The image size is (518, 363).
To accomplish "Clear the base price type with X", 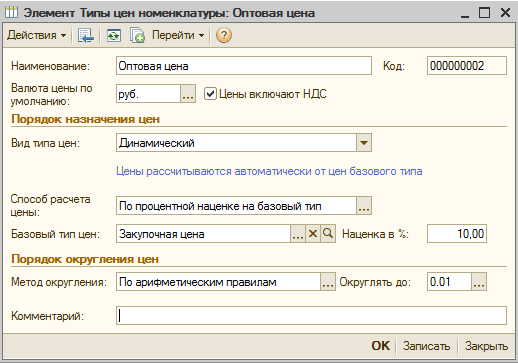I will (x=313, y=234).
